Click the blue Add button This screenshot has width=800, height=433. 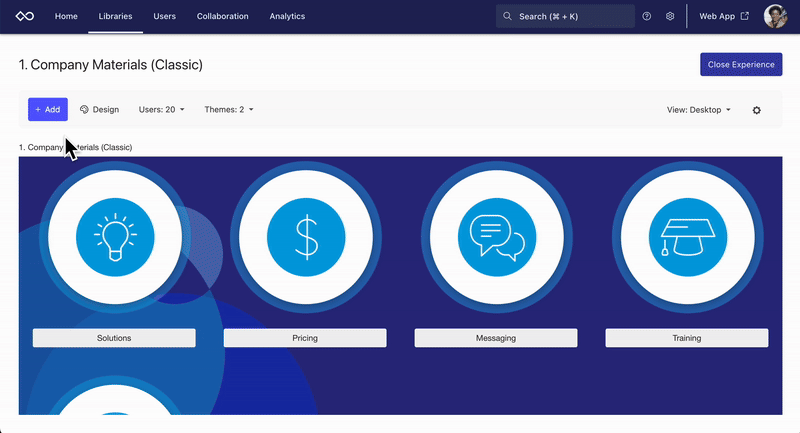coord(48,109)
